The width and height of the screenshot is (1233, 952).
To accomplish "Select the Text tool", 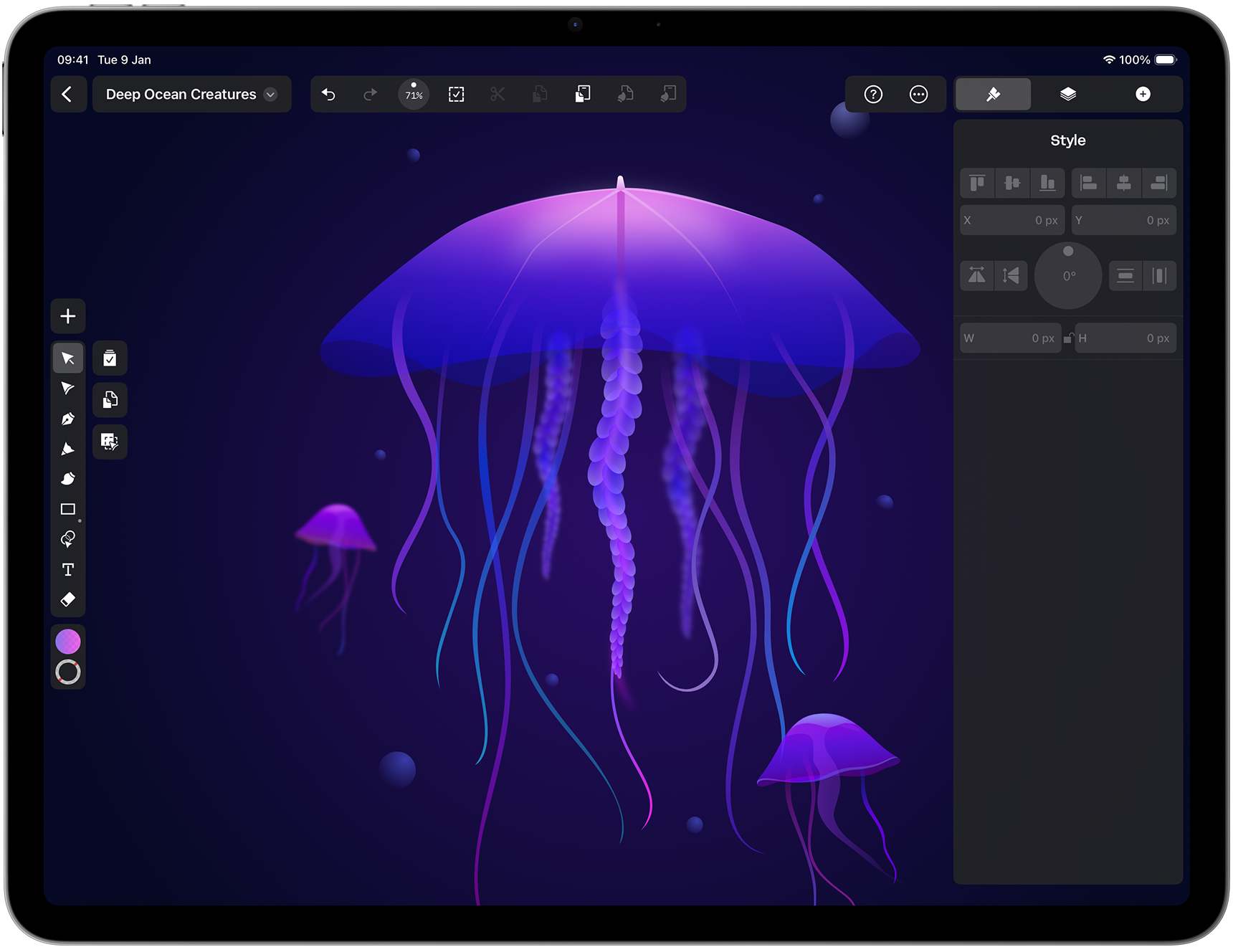I will (68, 569).
